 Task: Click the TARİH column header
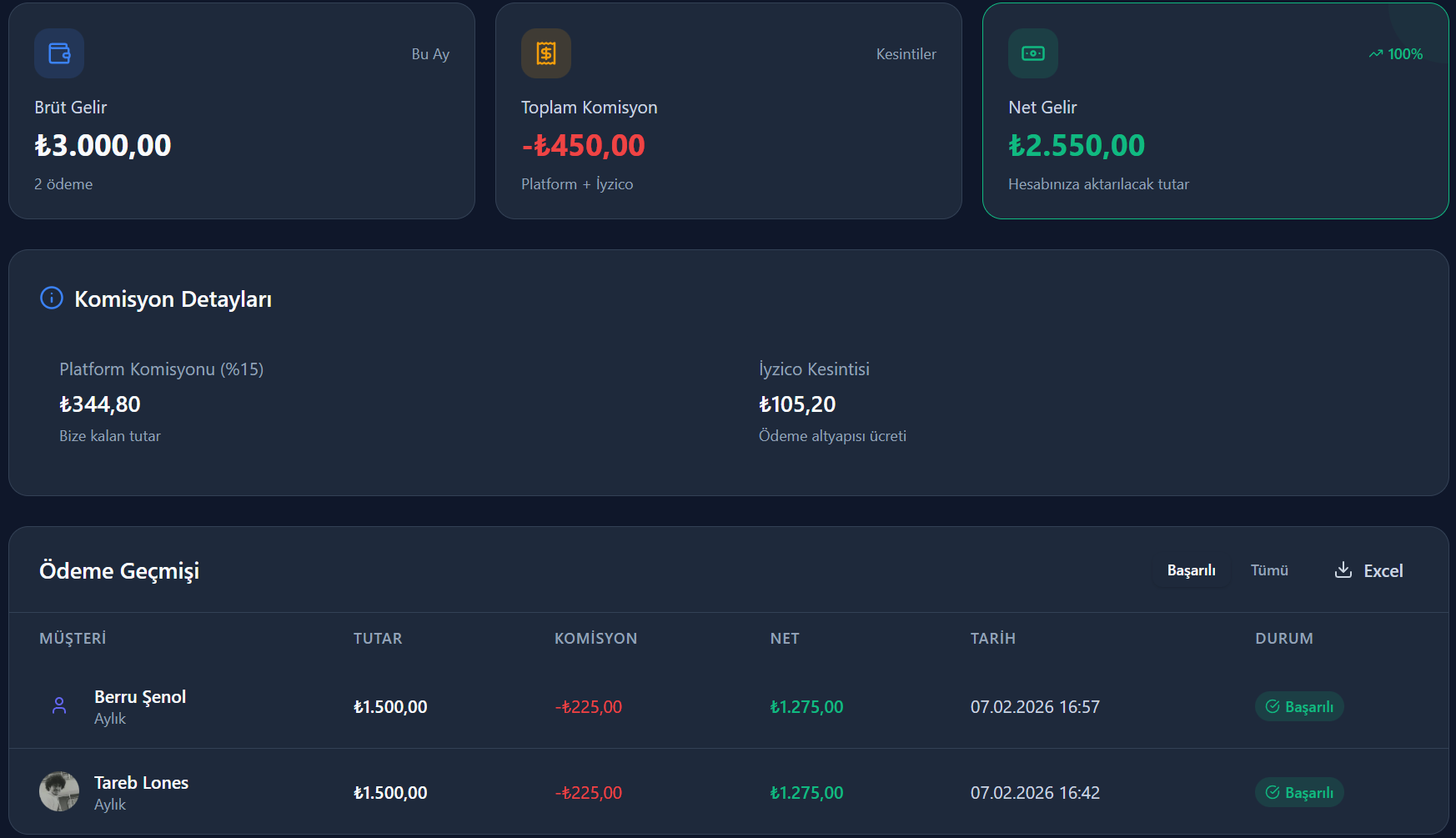coord(992,639)
